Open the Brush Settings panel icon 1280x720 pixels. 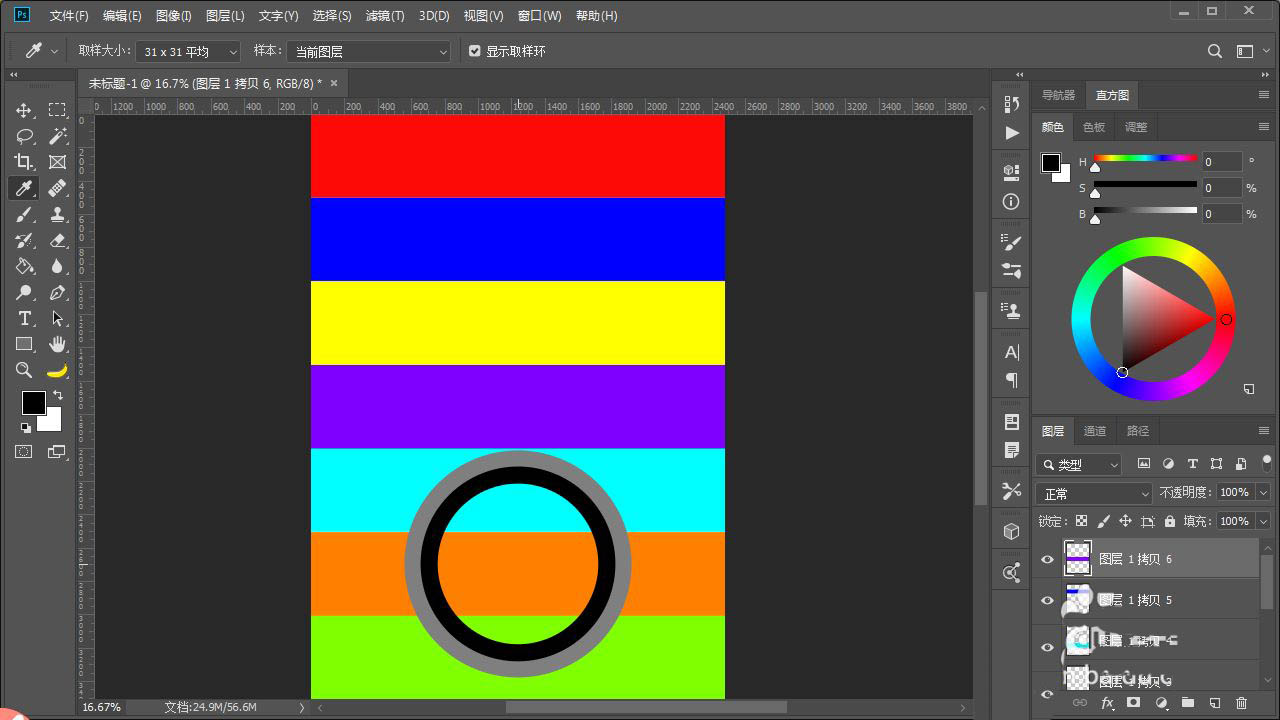(1012, 271)
